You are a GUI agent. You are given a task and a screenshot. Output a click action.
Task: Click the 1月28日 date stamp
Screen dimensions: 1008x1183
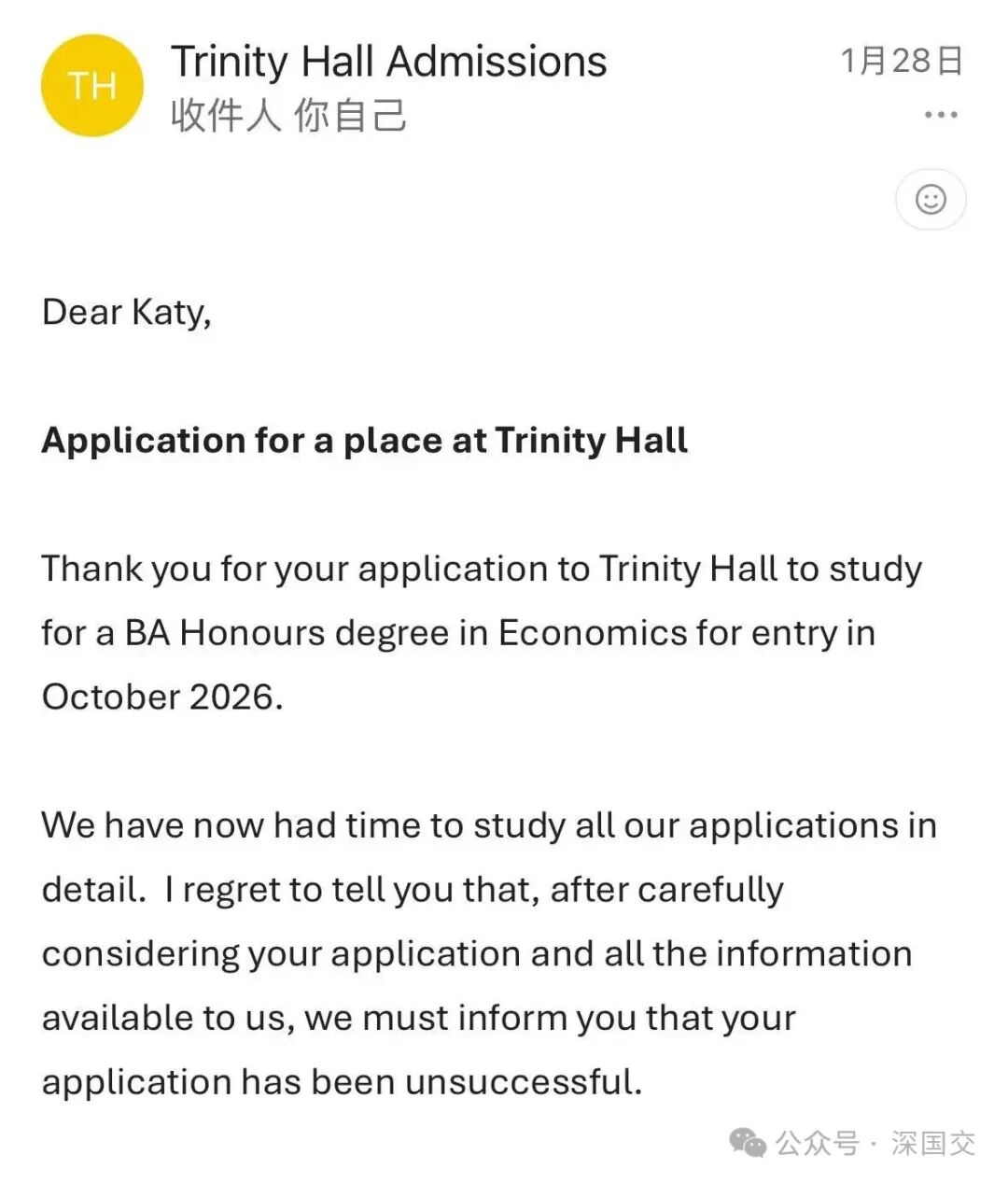[x=902, y=61]
